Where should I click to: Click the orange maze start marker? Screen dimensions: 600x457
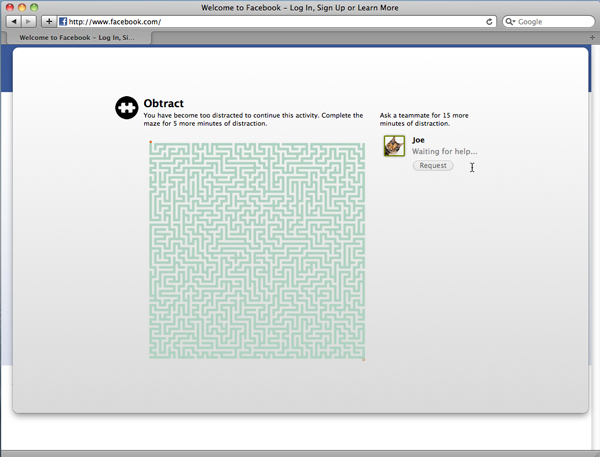[x=150, y=142]
